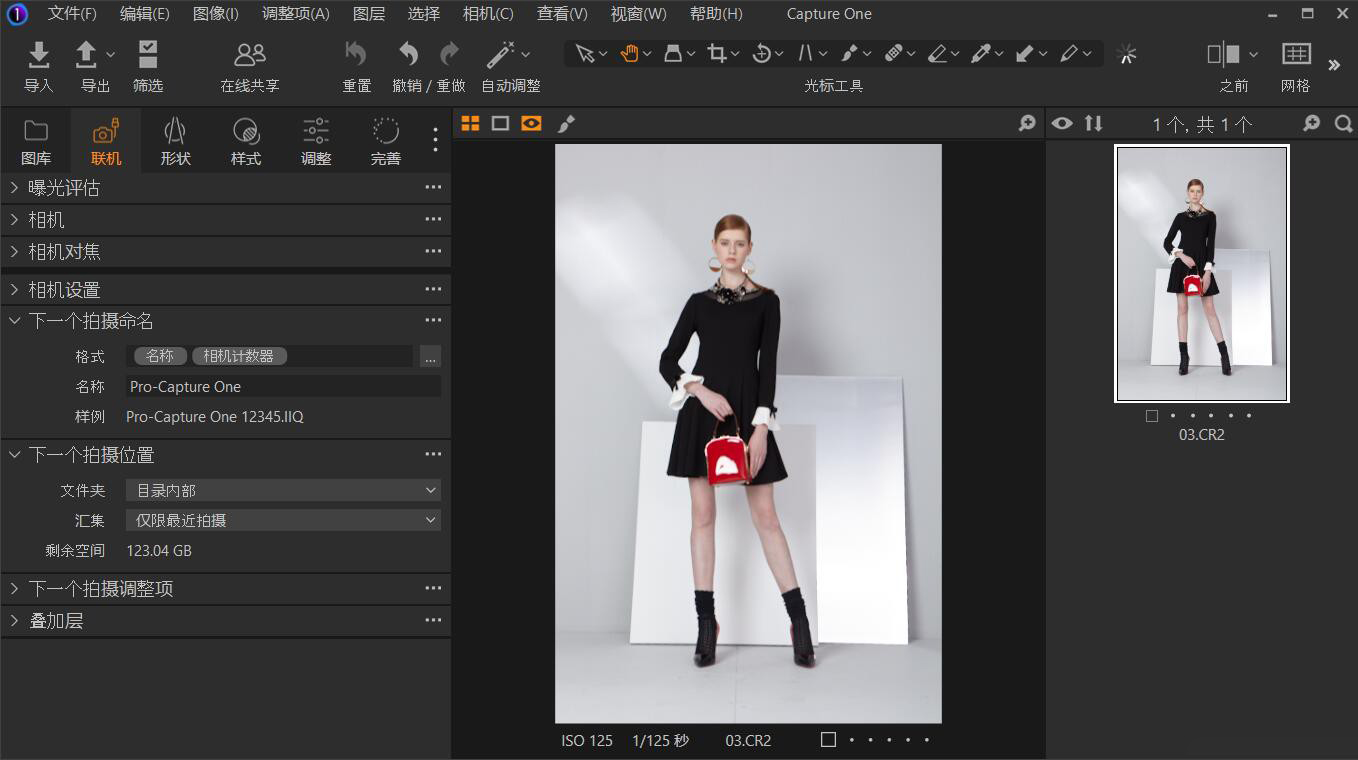Viewport: 1358px width, 760px height.
Task: Check the selection checkbox under 03.CR2 thumbnail
Action: click(x=1151, y=416)
